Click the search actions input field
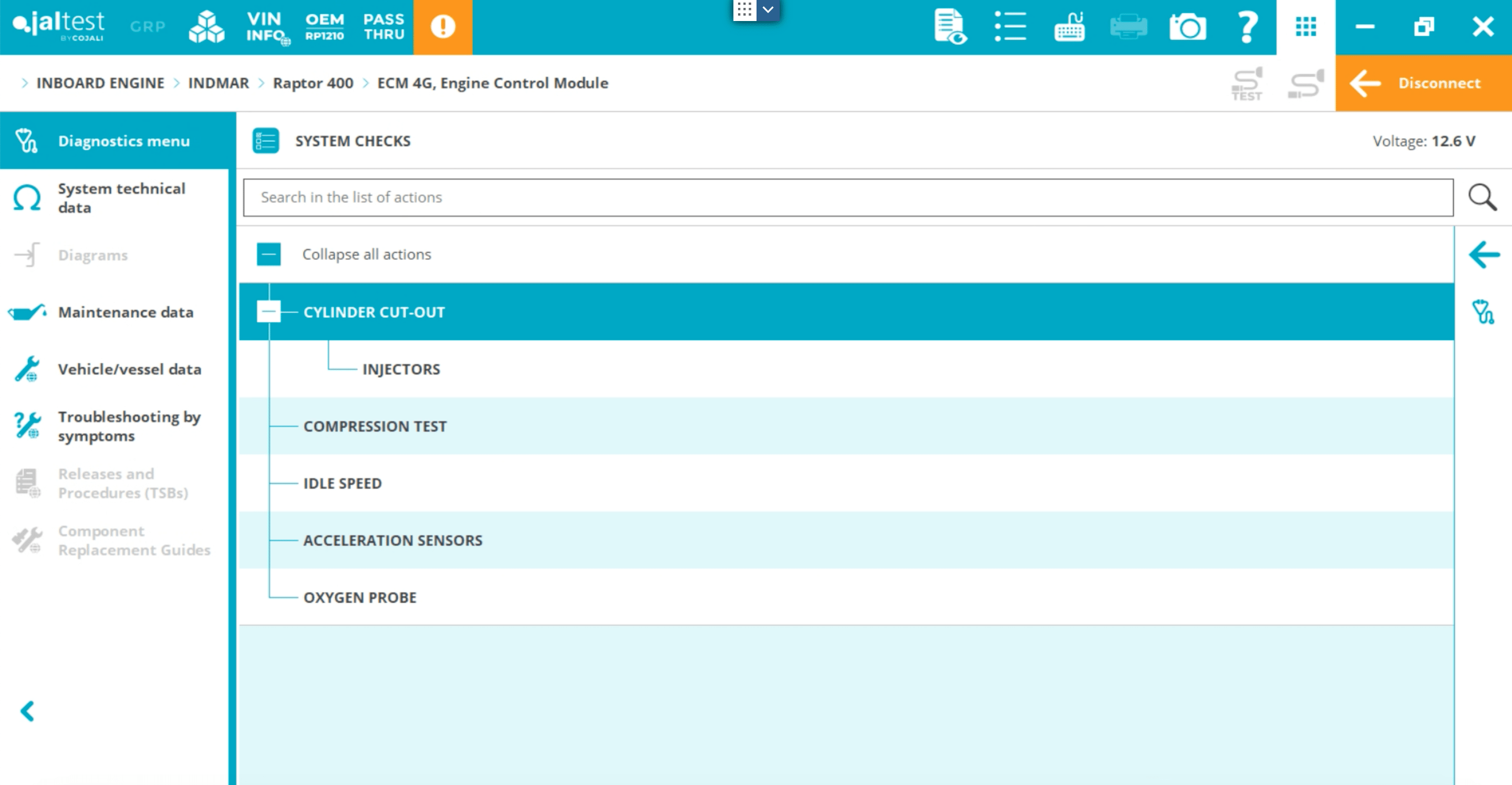The width and height of the screenshot is (1512, 785). 847,197
